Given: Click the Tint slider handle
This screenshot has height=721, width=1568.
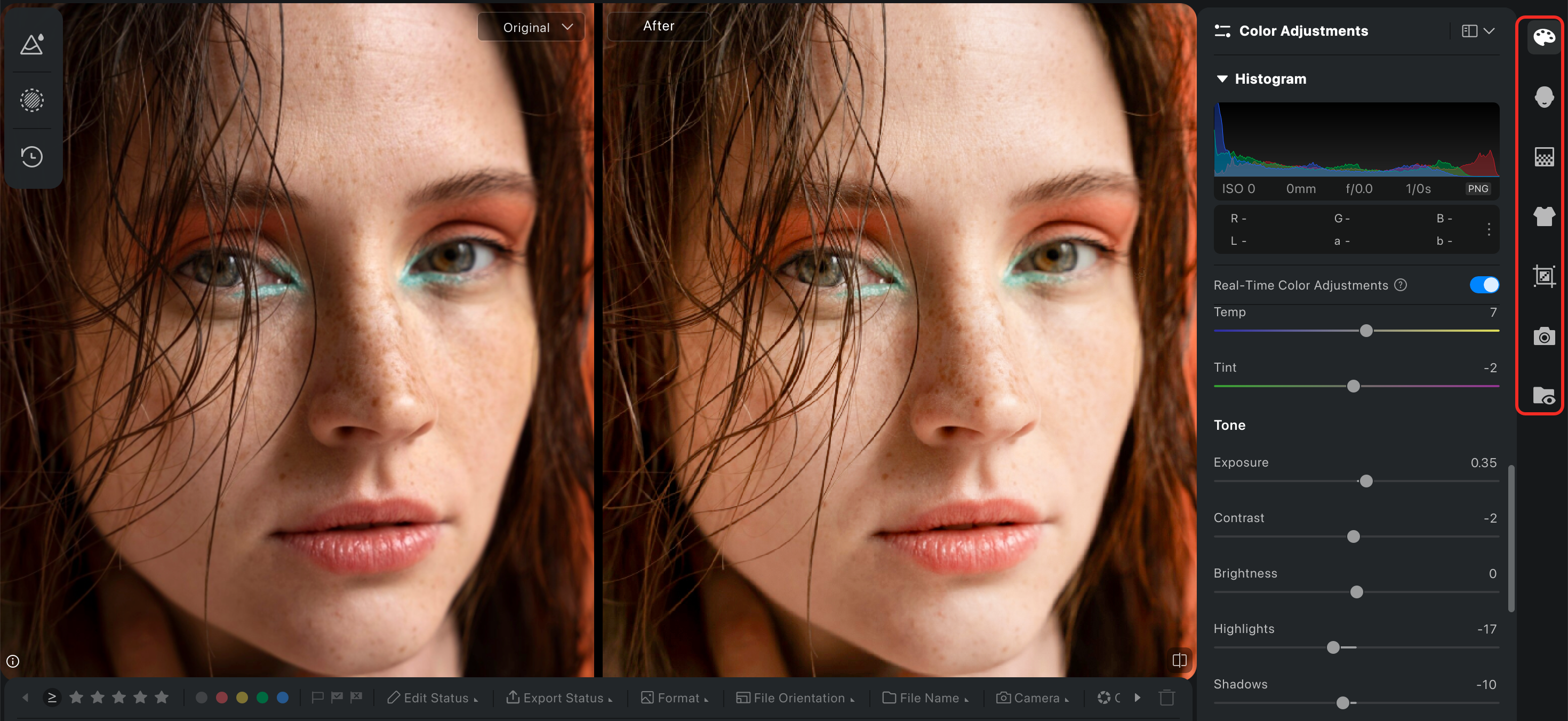Looking at the screenshot, I should pyautogui.click(x=1353, y=386).
